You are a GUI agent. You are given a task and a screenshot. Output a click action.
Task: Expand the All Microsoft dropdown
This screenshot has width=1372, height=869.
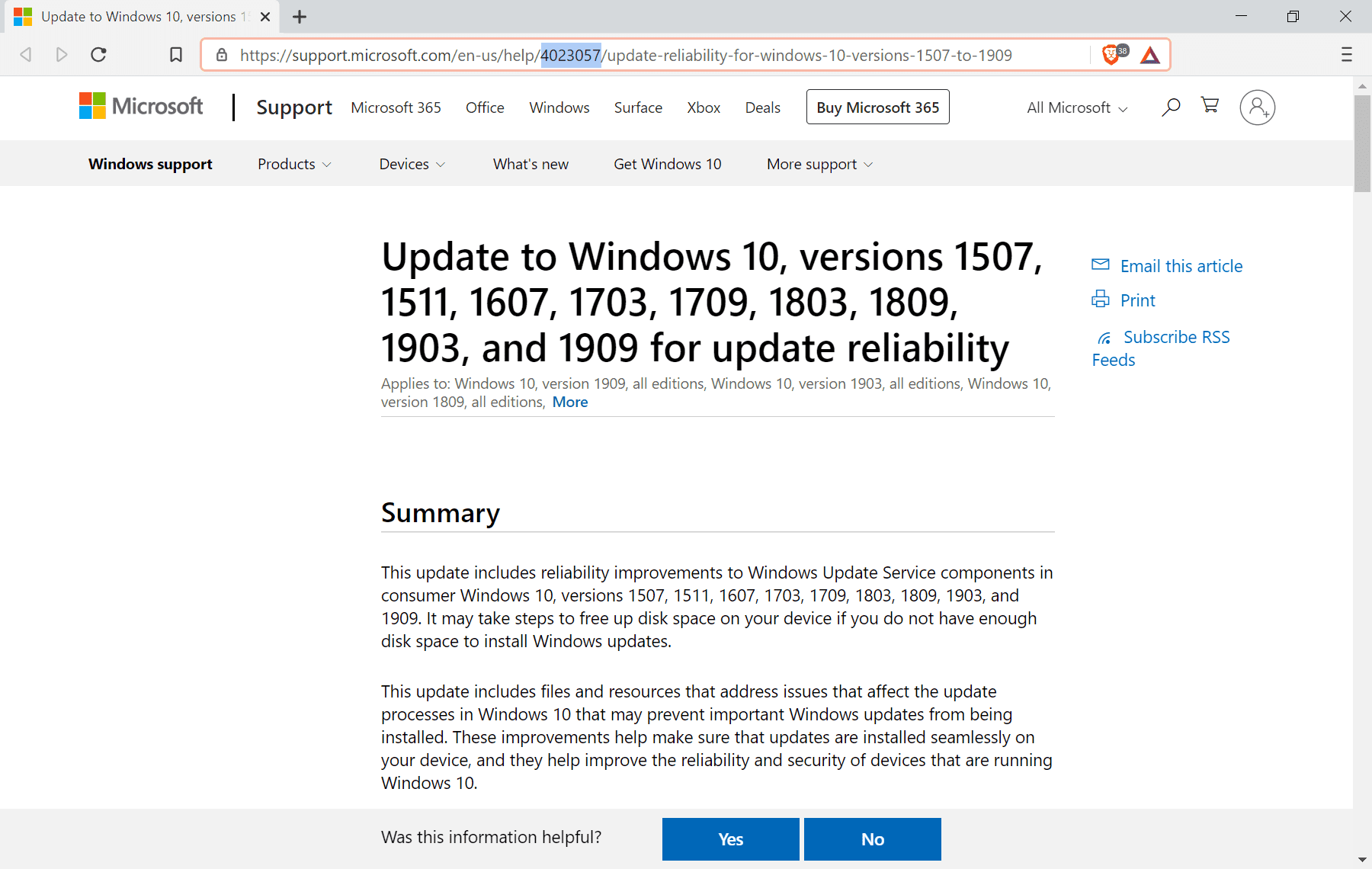point(1077,108)
